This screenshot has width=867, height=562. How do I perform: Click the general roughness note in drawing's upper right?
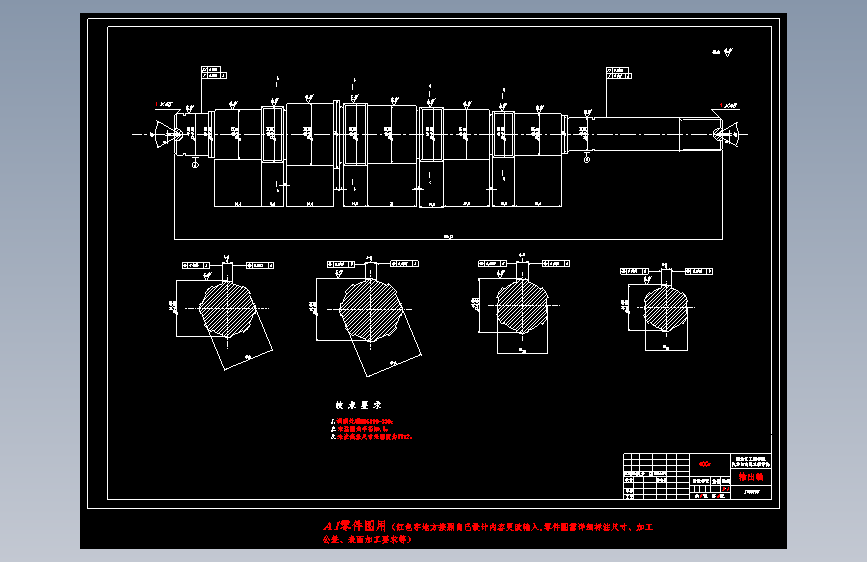722,52
